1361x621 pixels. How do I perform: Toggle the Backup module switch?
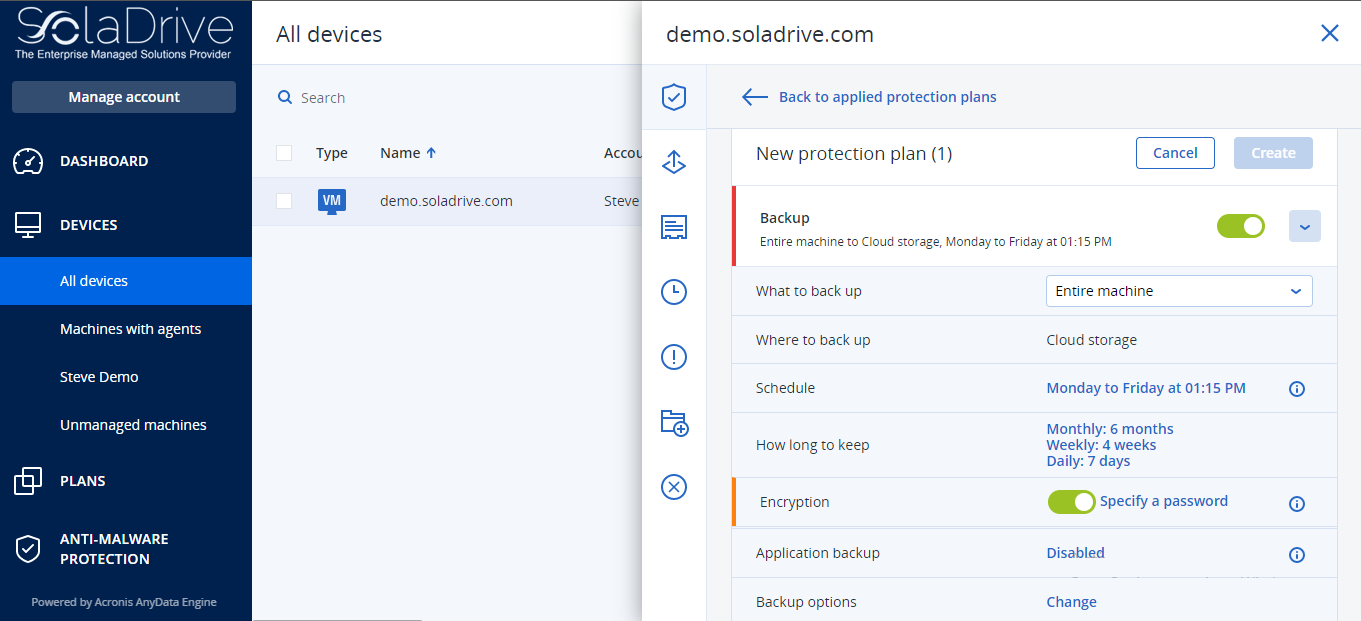[x=1241, y=226]
